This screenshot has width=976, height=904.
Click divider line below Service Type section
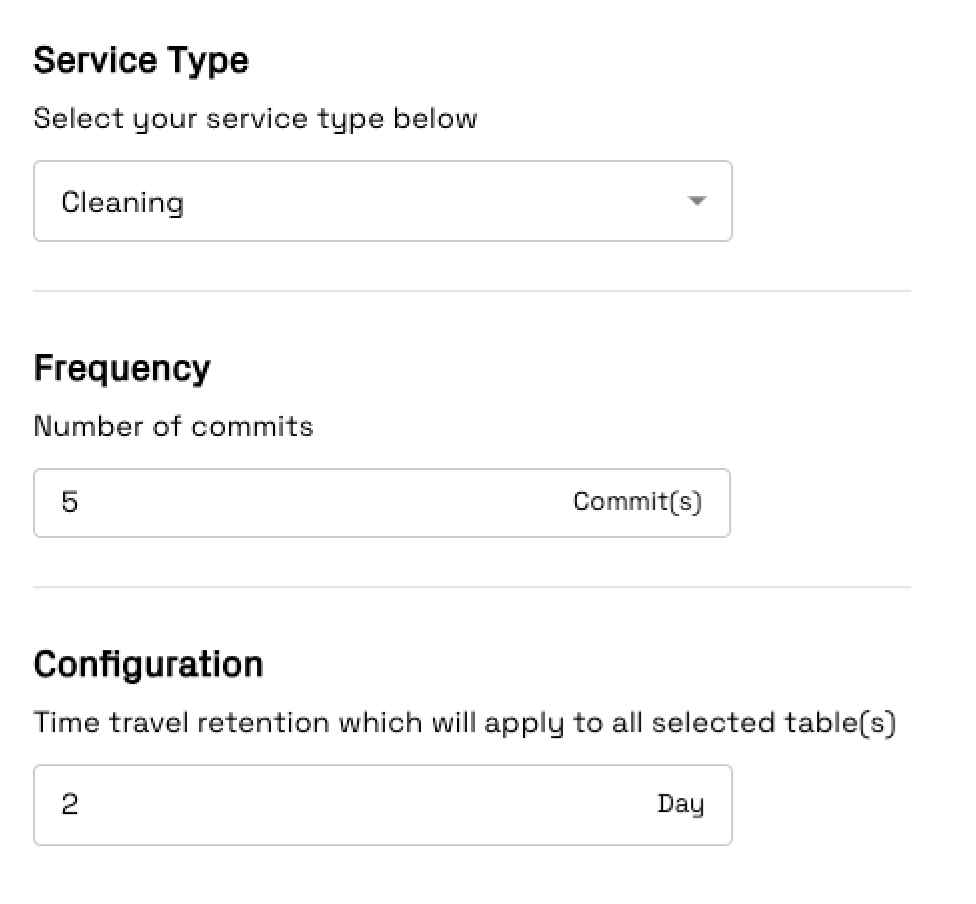(x=472, y=291)
